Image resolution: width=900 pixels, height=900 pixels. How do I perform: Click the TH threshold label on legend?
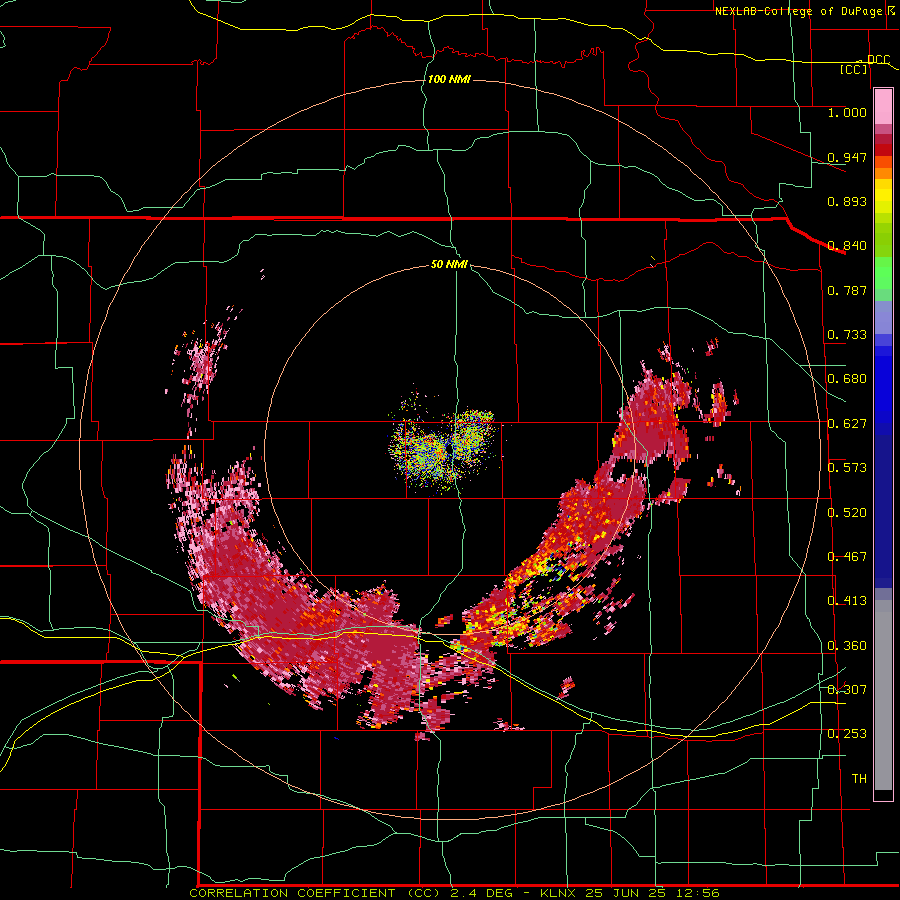pyautogui.click(x=859, y=778)
